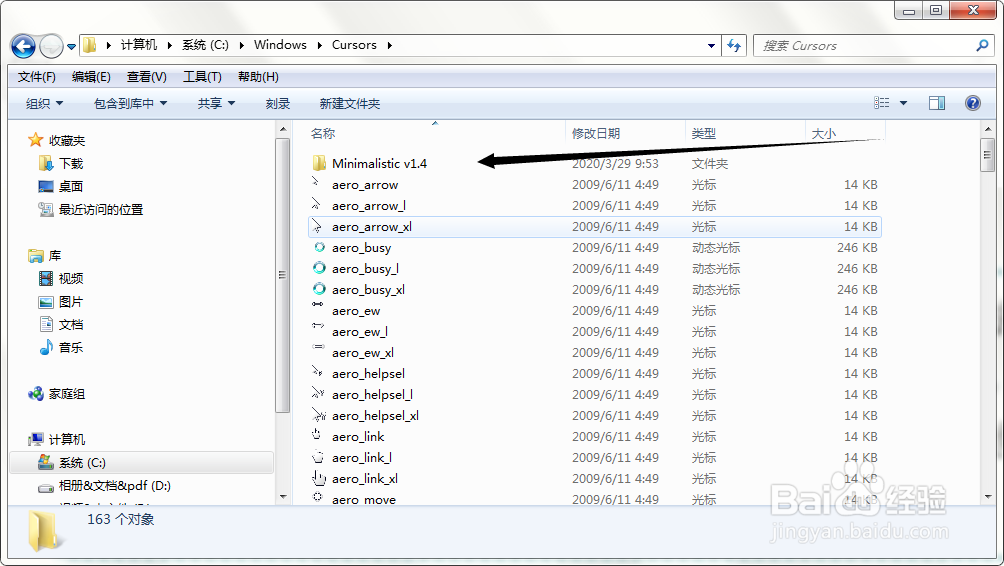The height and width of the screenshot is (566, 1004).
Task: Sort by the 类型 column header
Action: pos(704,133)
